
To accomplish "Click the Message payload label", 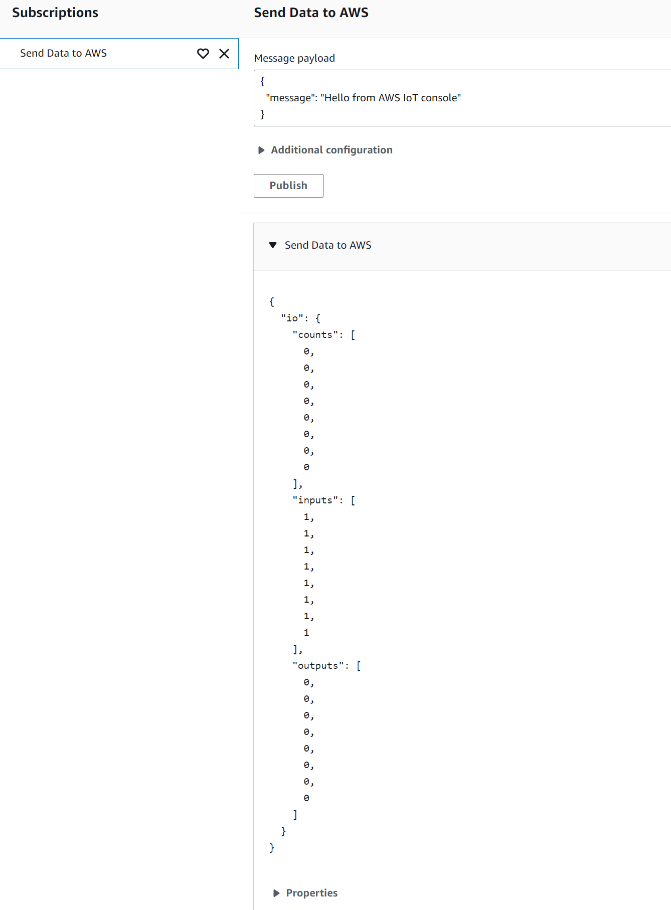I will coord(295,59).
